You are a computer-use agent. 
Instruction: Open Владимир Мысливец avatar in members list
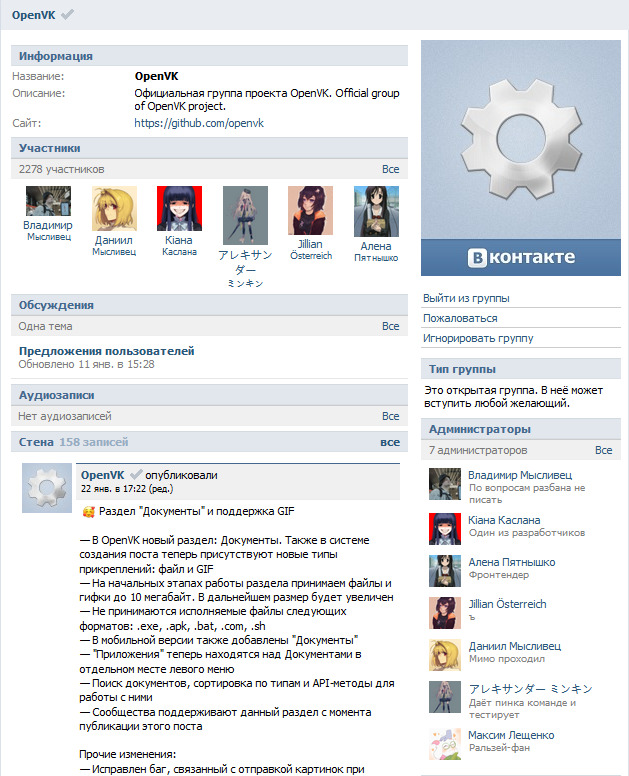point(48,201)
